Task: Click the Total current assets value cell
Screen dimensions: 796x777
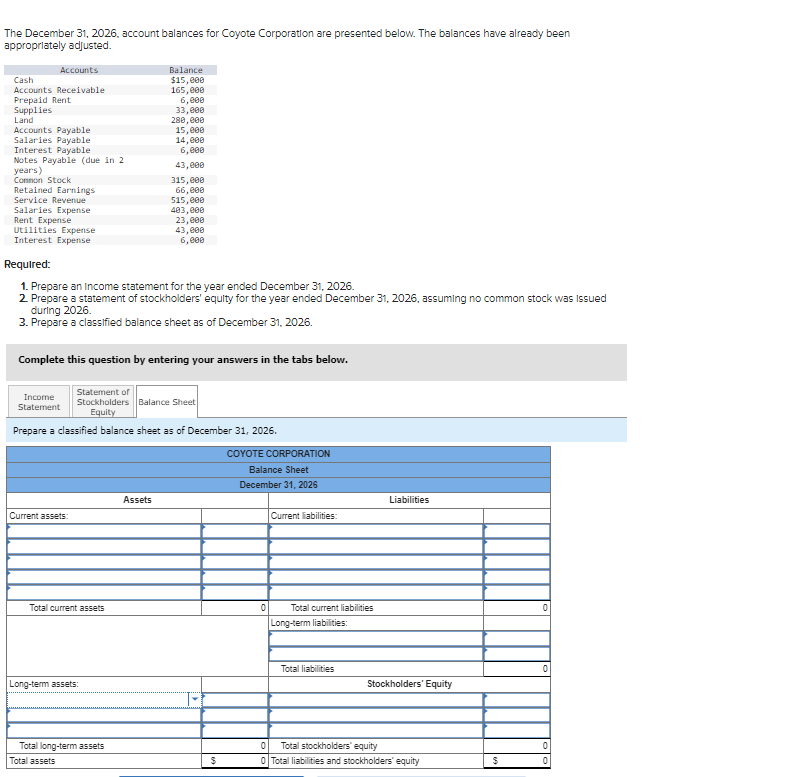Action: tap(235, 607)
